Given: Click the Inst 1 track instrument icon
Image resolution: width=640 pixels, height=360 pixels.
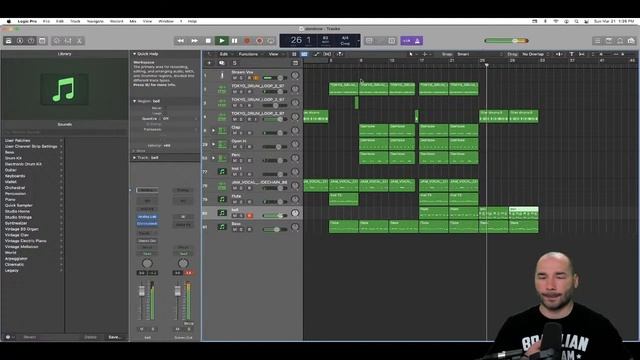Looking at the screenshot, I should point(222,172).
